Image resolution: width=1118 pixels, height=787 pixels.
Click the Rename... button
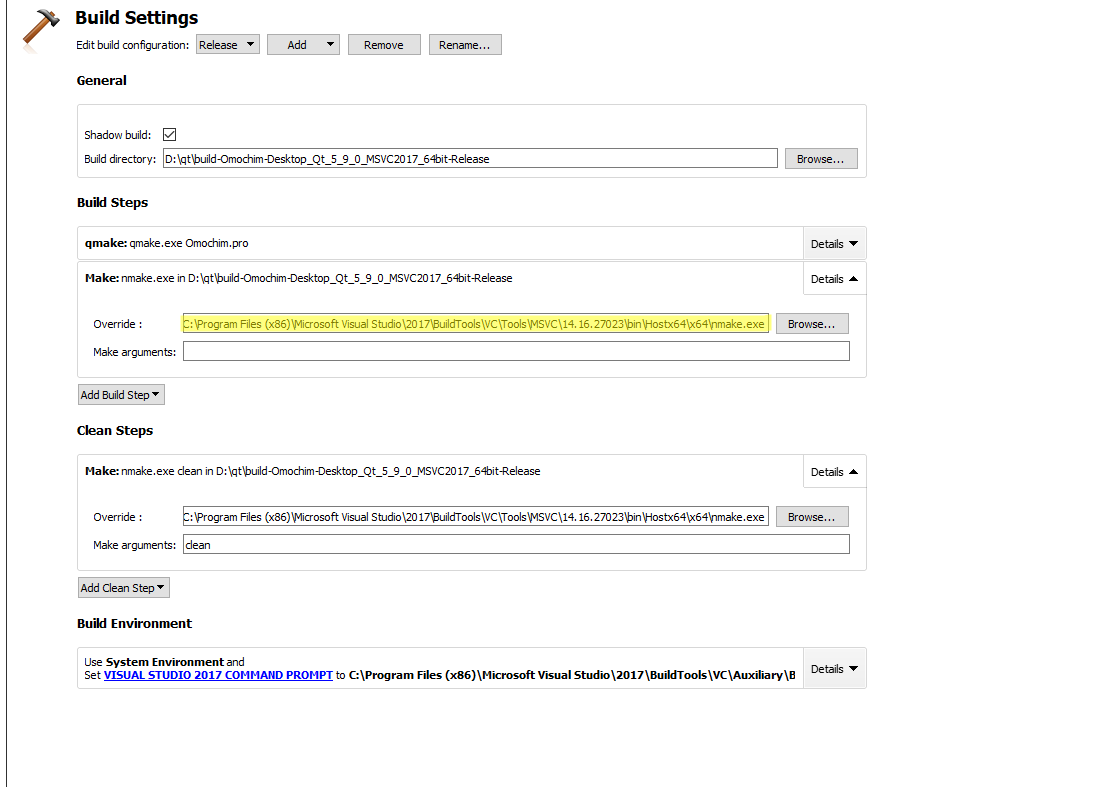point(465,45)
